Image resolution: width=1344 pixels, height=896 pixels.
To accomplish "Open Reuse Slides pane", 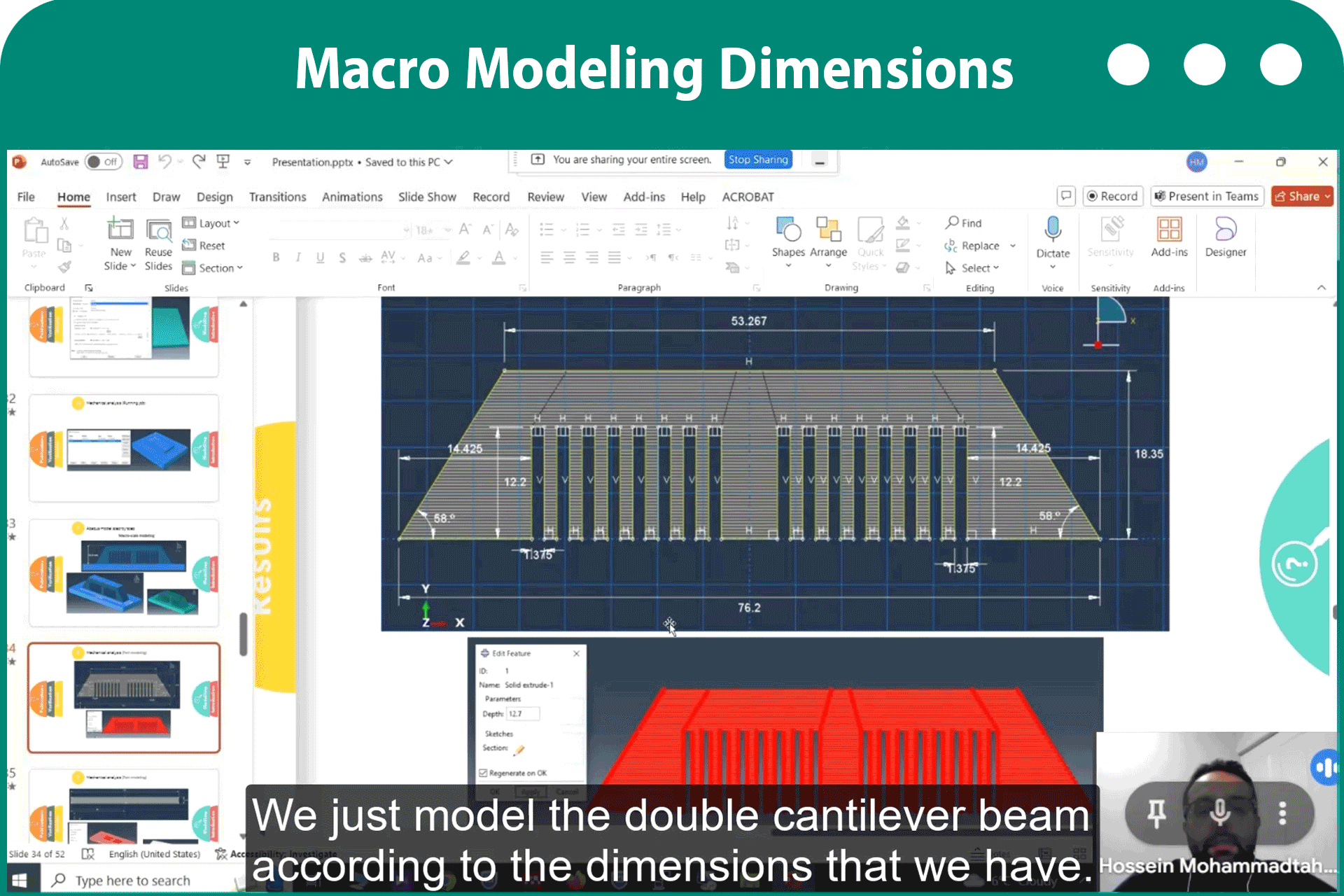I will pos(158,244).
